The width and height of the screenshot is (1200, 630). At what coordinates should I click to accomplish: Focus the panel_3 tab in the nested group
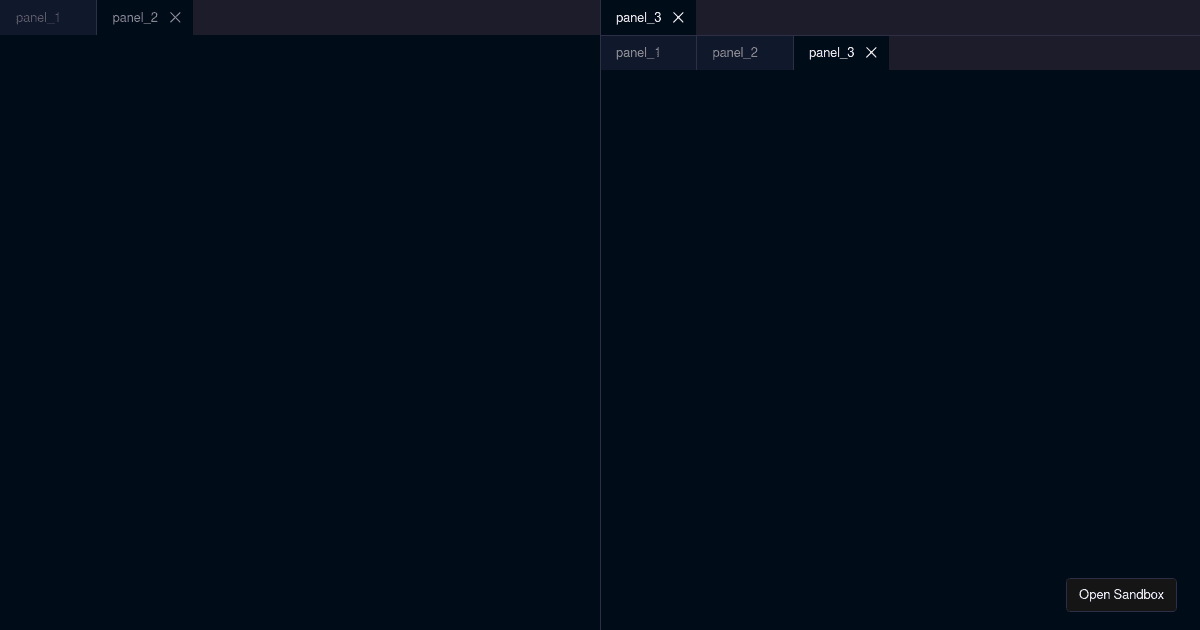[831, 53]
